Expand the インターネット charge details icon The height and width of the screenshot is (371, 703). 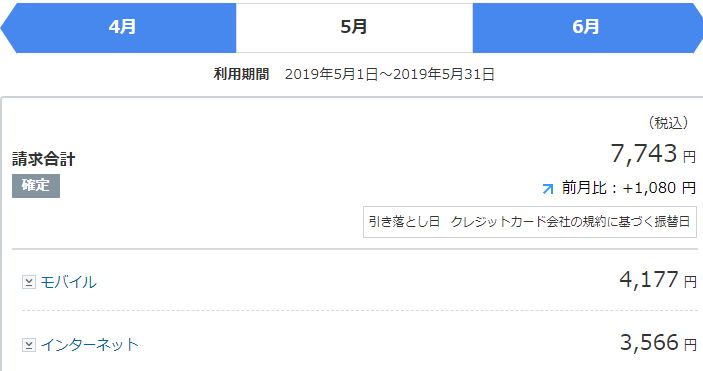point(29,345)
